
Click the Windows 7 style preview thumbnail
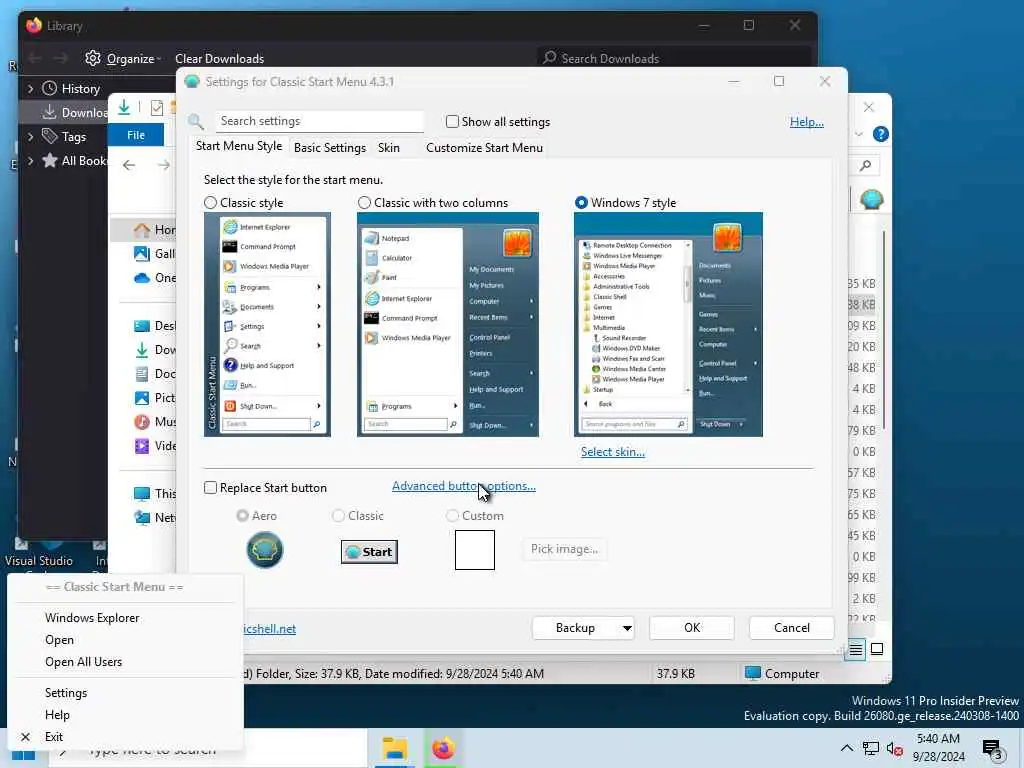click(x=668, y=325)
